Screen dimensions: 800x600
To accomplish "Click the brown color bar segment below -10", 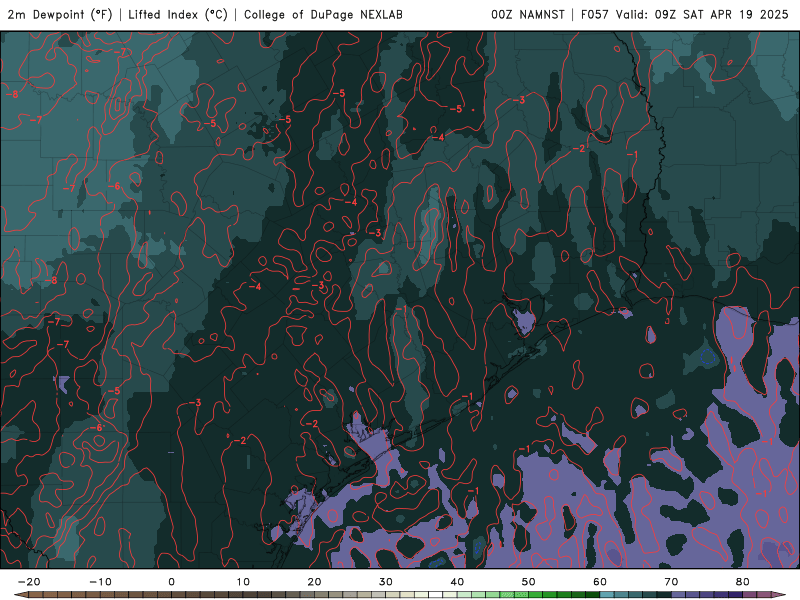I will click(107, 595).
